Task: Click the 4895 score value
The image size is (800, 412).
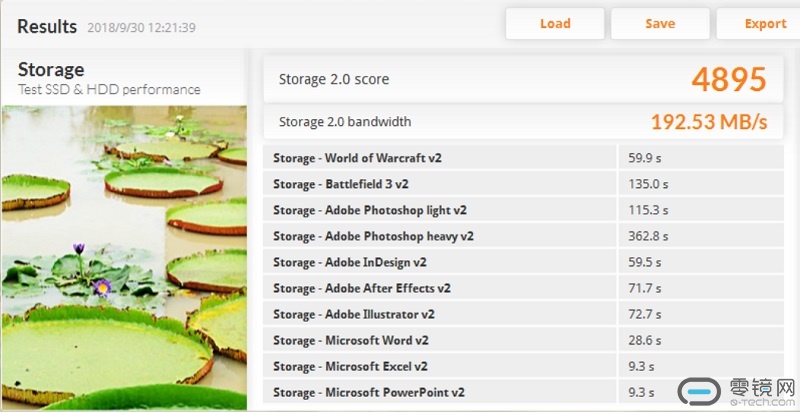Action: coord(728,79)
